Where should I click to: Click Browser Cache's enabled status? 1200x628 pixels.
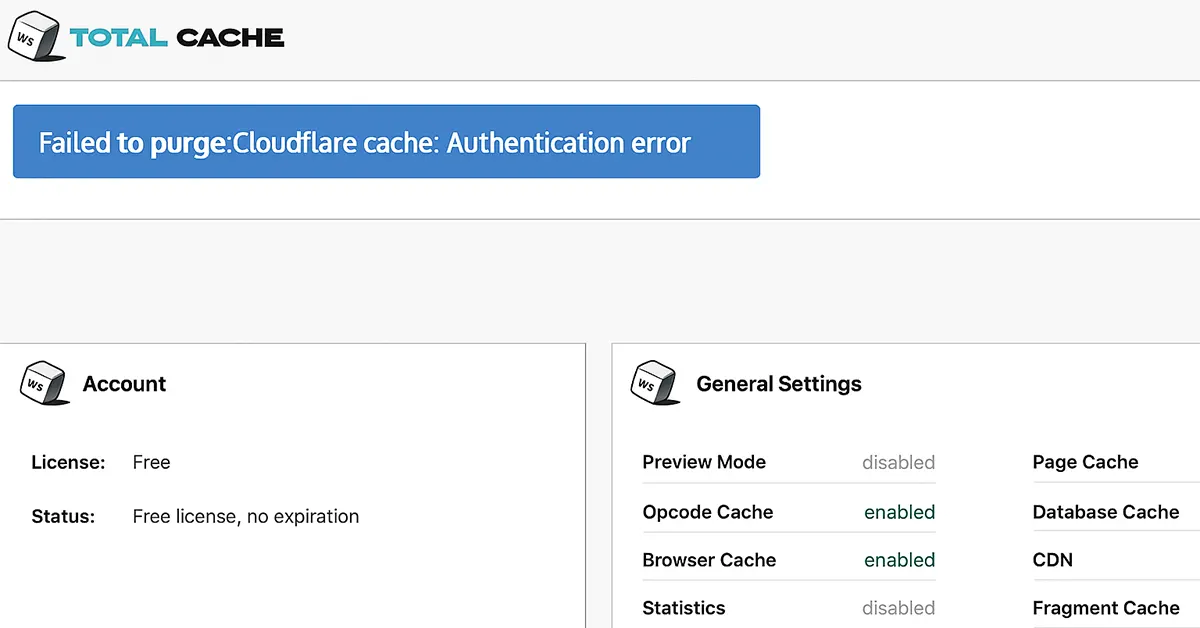point(900,560)
